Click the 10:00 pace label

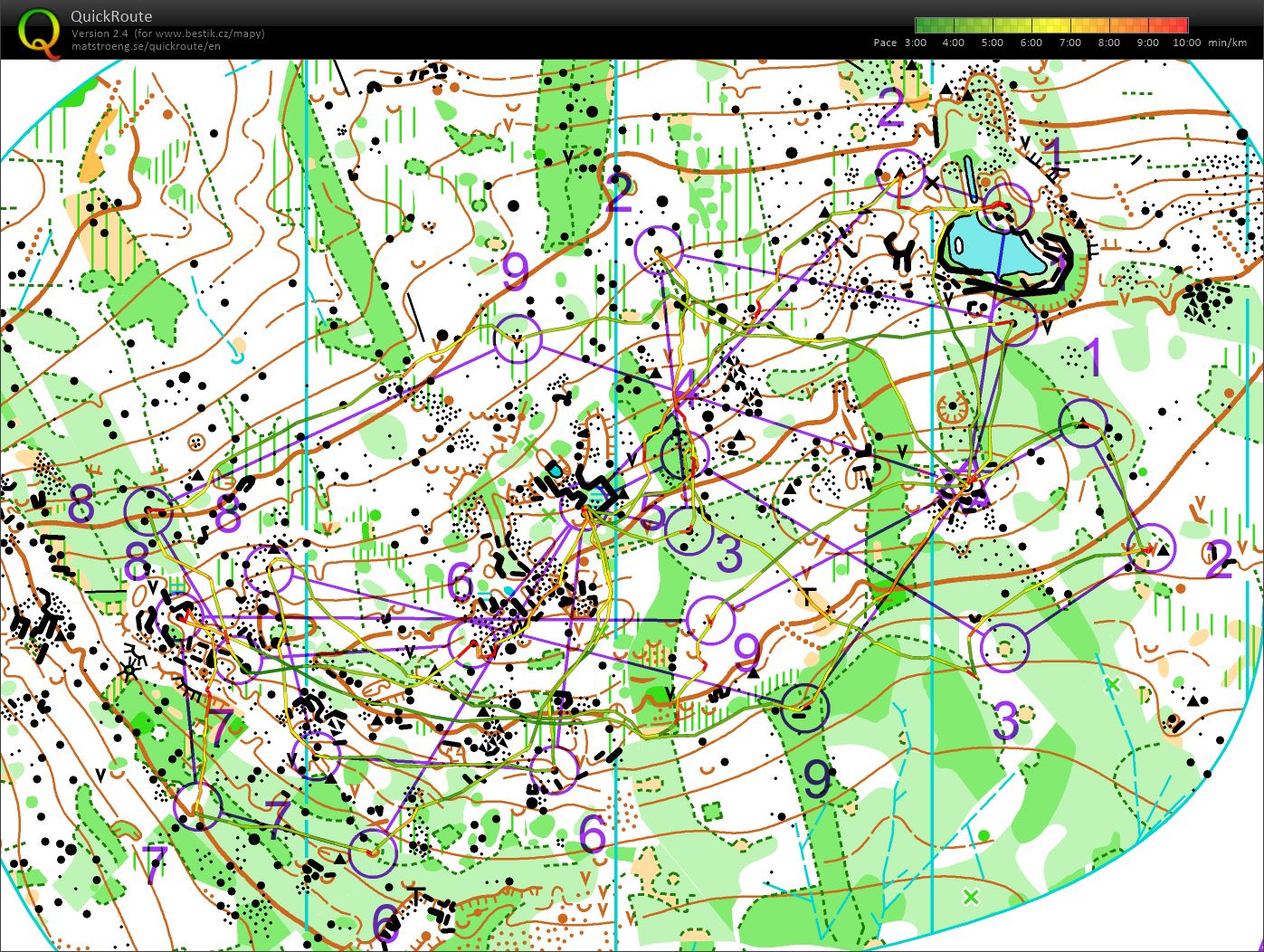click(x=1186, y=43)
